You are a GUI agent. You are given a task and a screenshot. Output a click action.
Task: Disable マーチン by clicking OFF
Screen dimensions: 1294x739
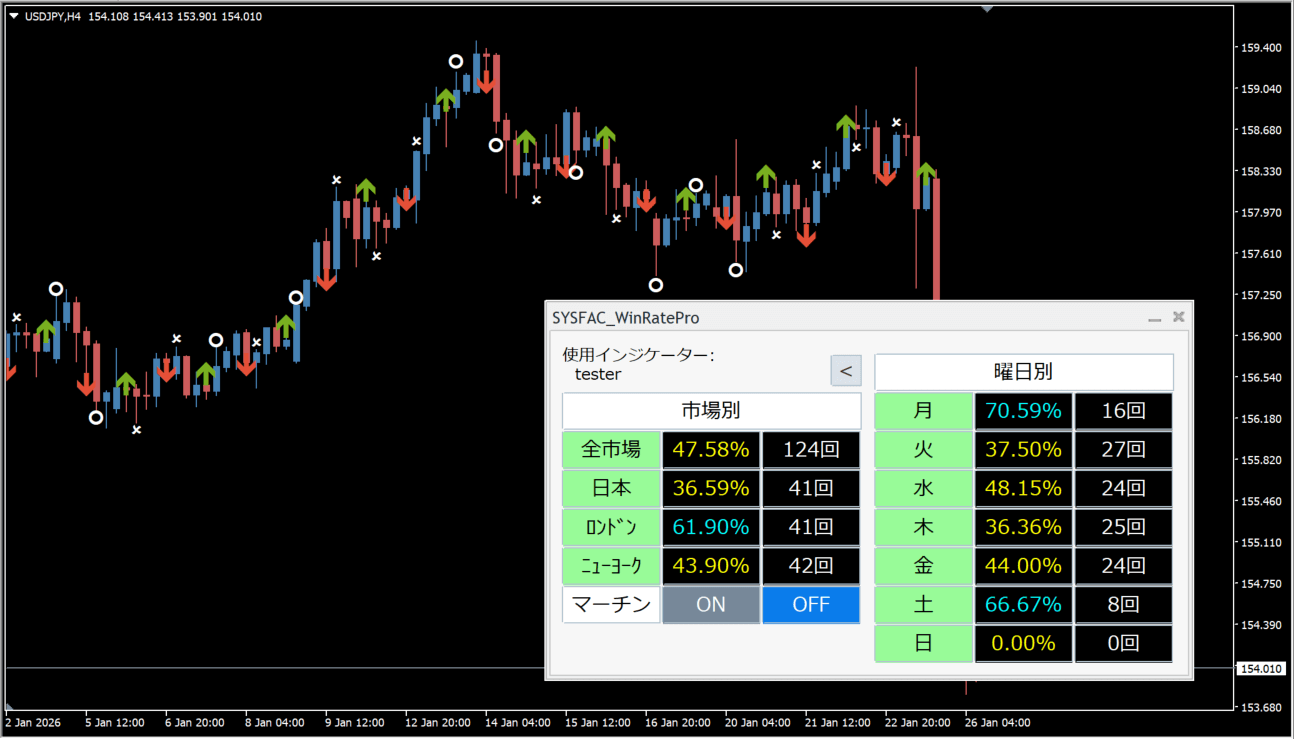click(811, 604)
